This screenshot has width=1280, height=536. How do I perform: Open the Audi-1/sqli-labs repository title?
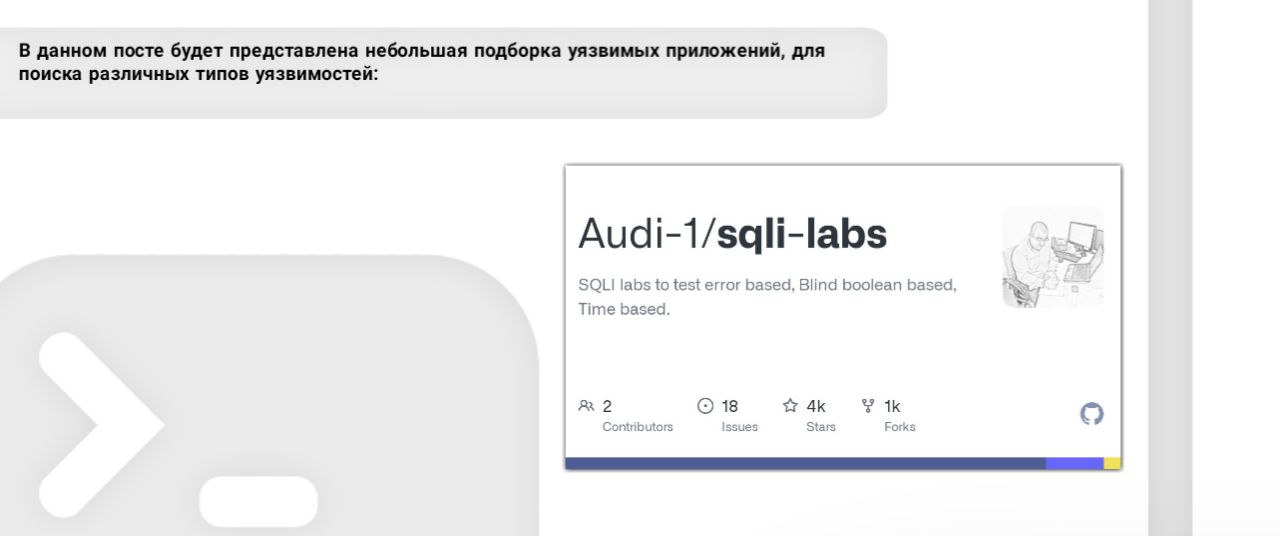click(732, 234)
